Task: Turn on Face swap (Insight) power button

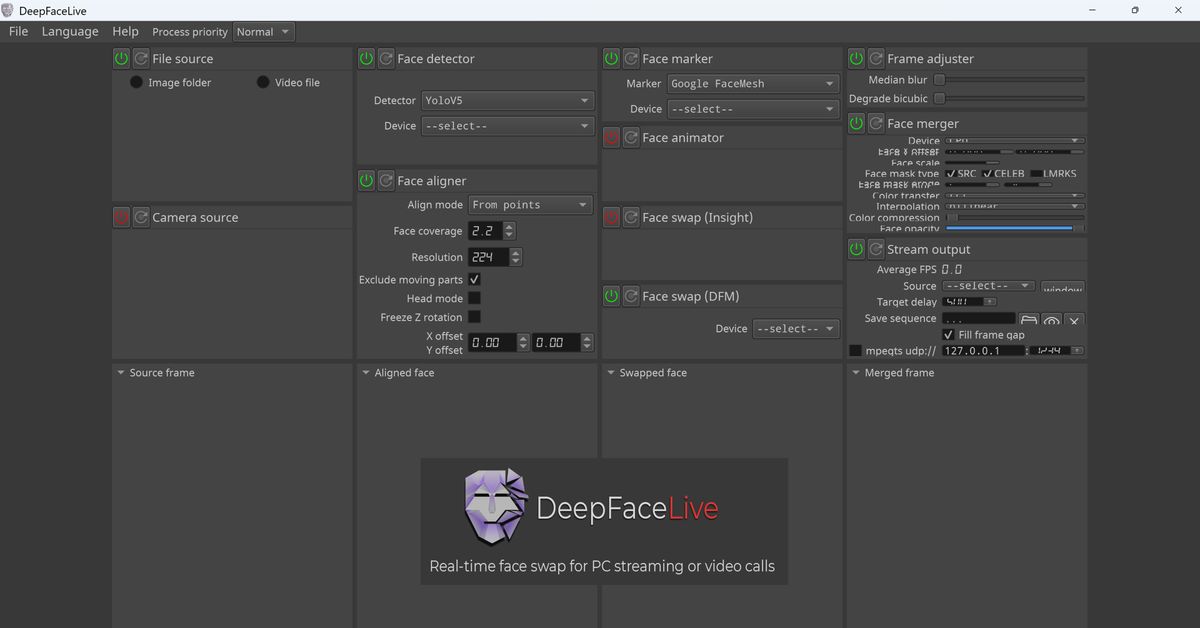Action: coord(611,217)
